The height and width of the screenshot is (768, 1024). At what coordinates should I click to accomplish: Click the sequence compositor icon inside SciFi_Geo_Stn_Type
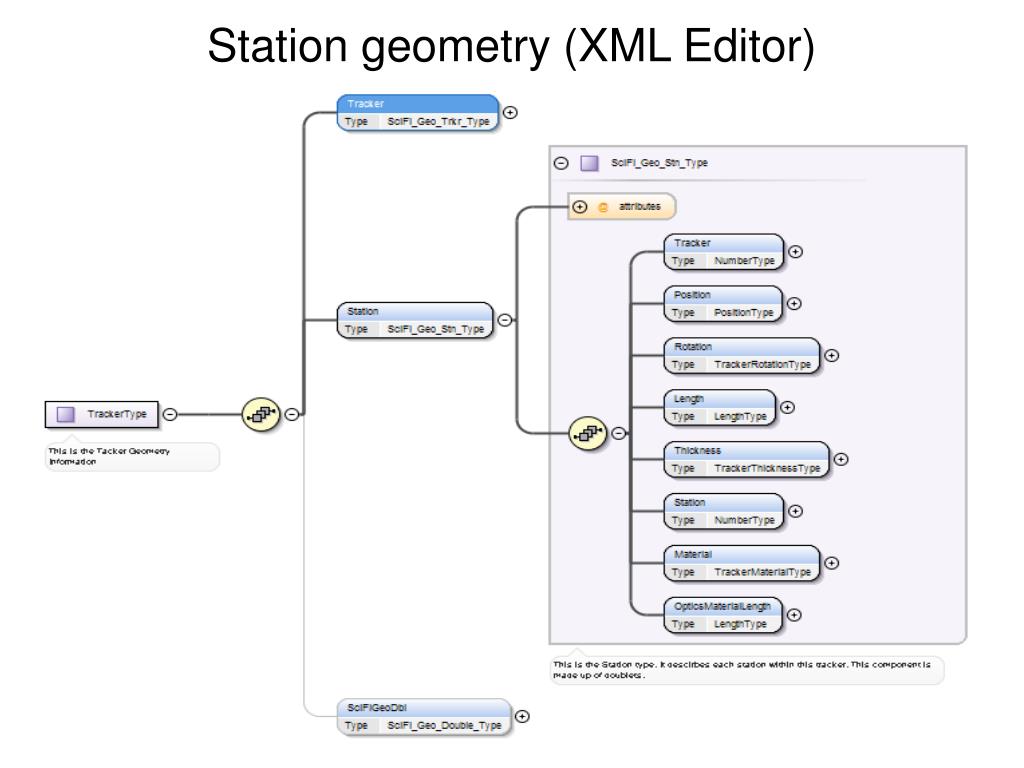tap(587, 433)
